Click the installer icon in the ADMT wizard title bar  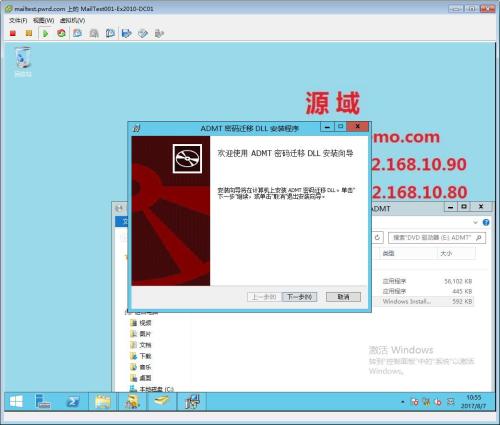pos(136,128)
